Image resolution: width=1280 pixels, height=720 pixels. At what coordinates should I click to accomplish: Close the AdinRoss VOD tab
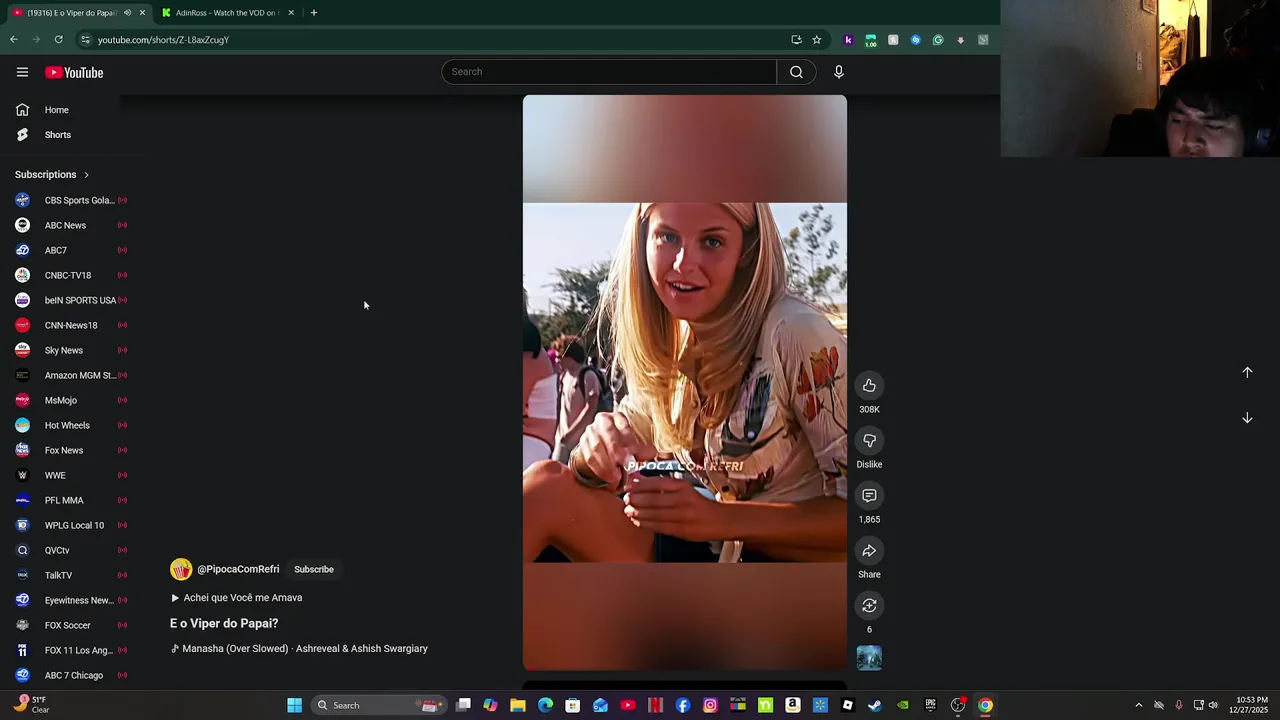pyautogui.click(x=291, y=13)
